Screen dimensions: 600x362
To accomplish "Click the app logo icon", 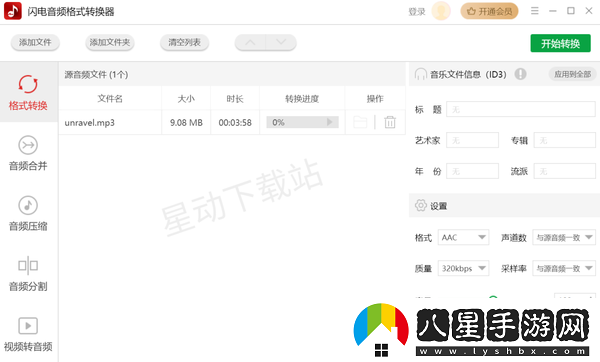I will pos(13,11).
